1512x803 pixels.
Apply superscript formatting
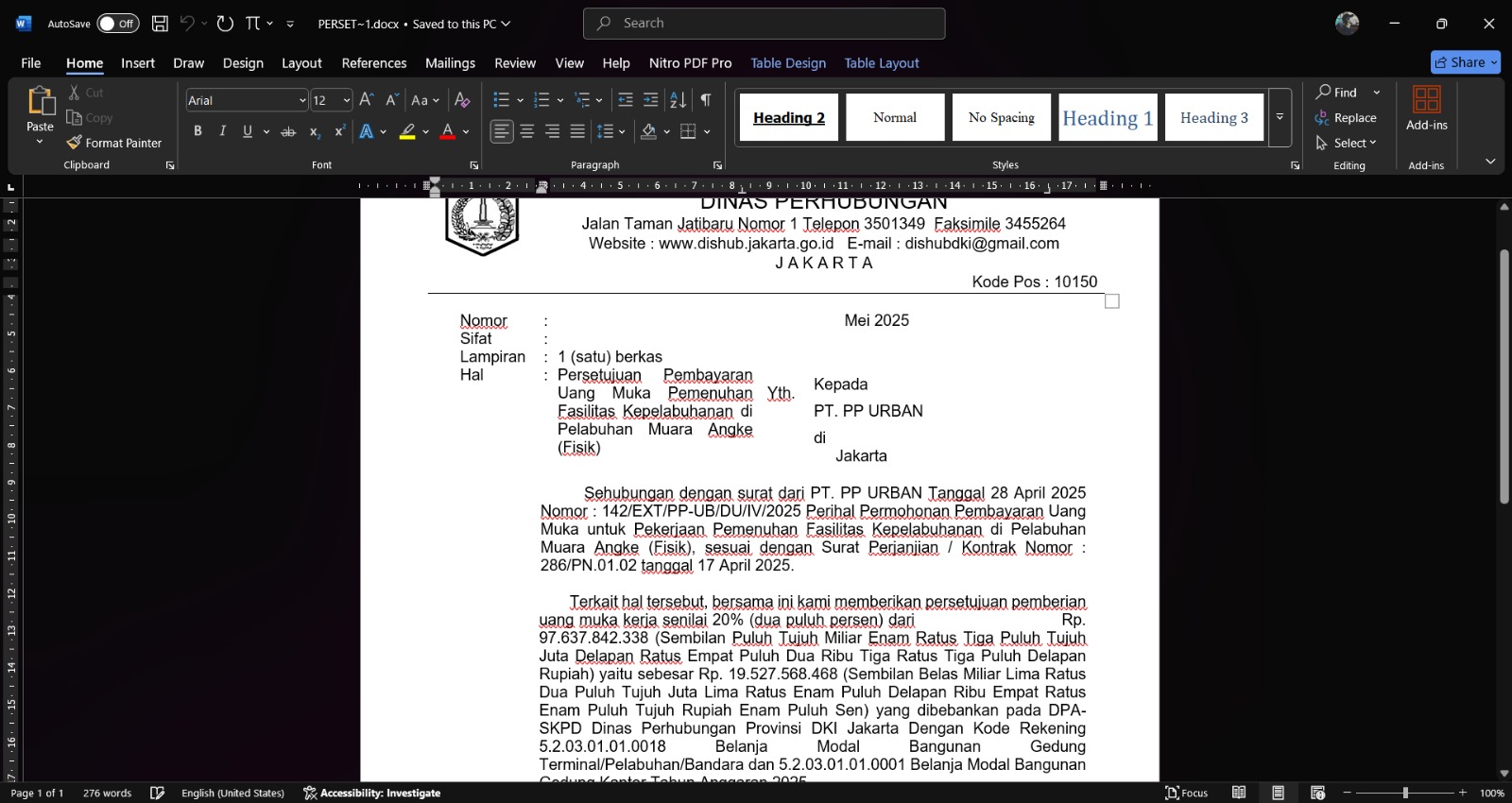pyautogui.click(x=339, y=131)
